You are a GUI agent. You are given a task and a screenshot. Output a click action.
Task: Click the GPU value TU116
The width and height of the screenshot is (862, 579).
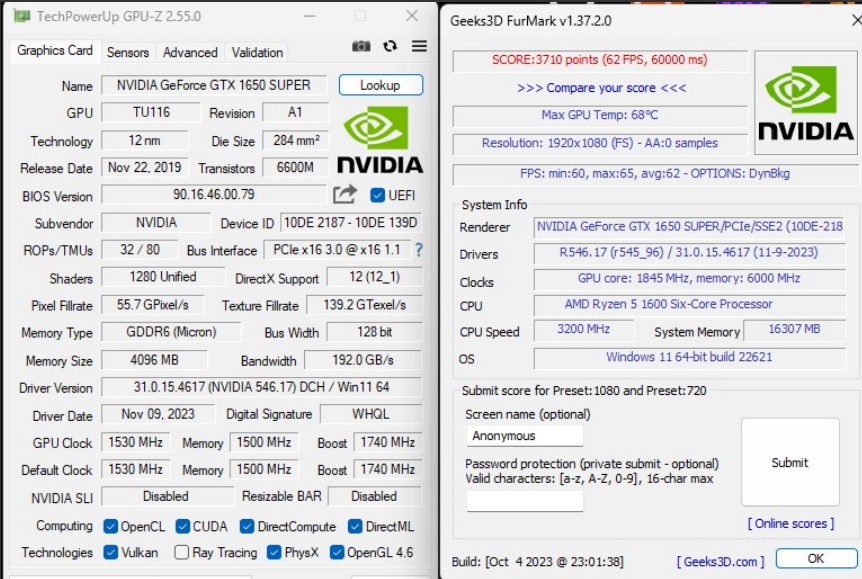(151, 113)
